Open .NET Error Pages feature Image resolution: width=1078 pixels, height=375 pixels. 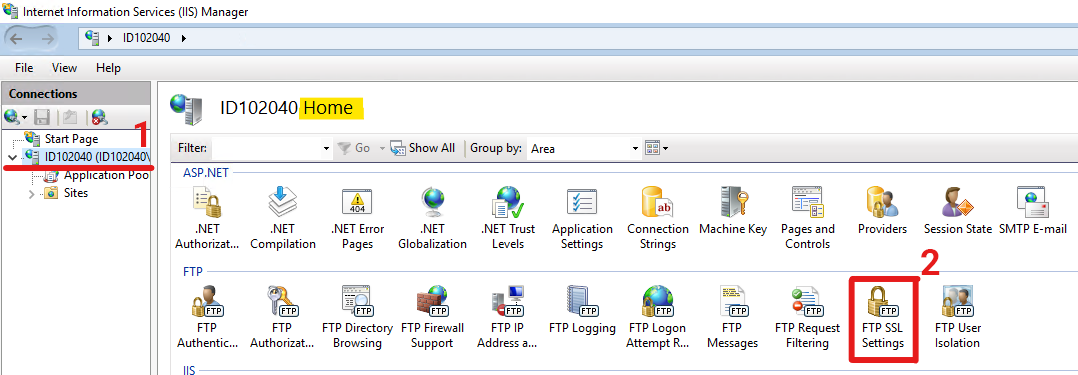pyautogui.click(x=358, y=217)
